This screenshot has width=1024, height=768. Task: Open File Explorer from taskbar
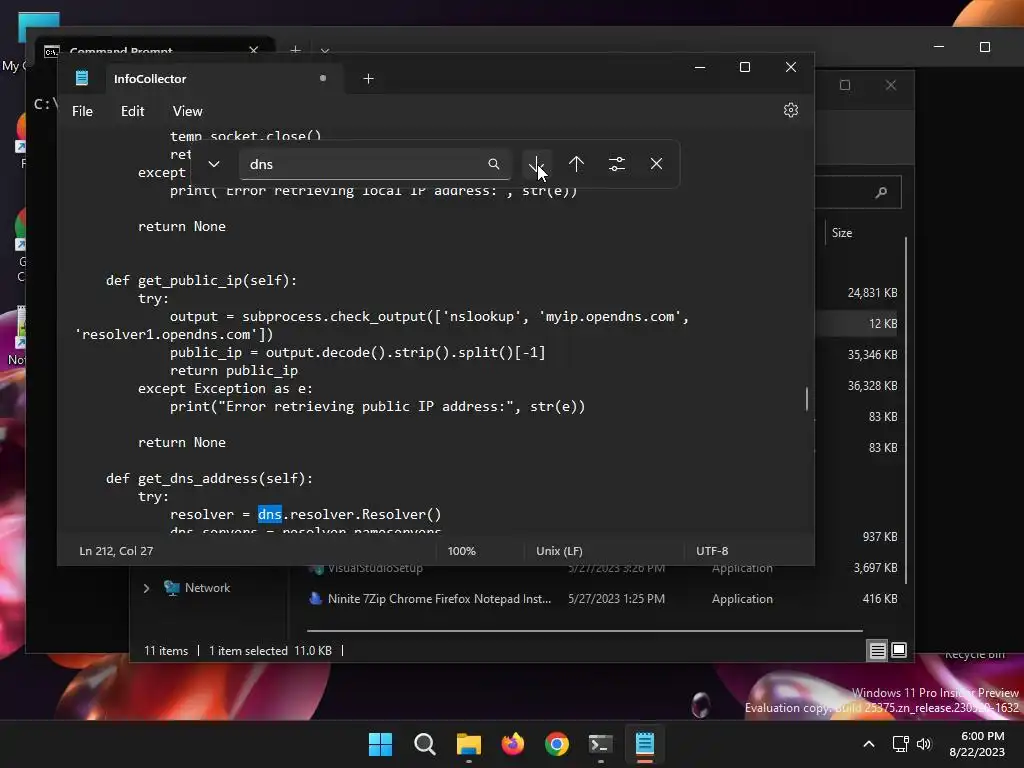click(468, 744)
